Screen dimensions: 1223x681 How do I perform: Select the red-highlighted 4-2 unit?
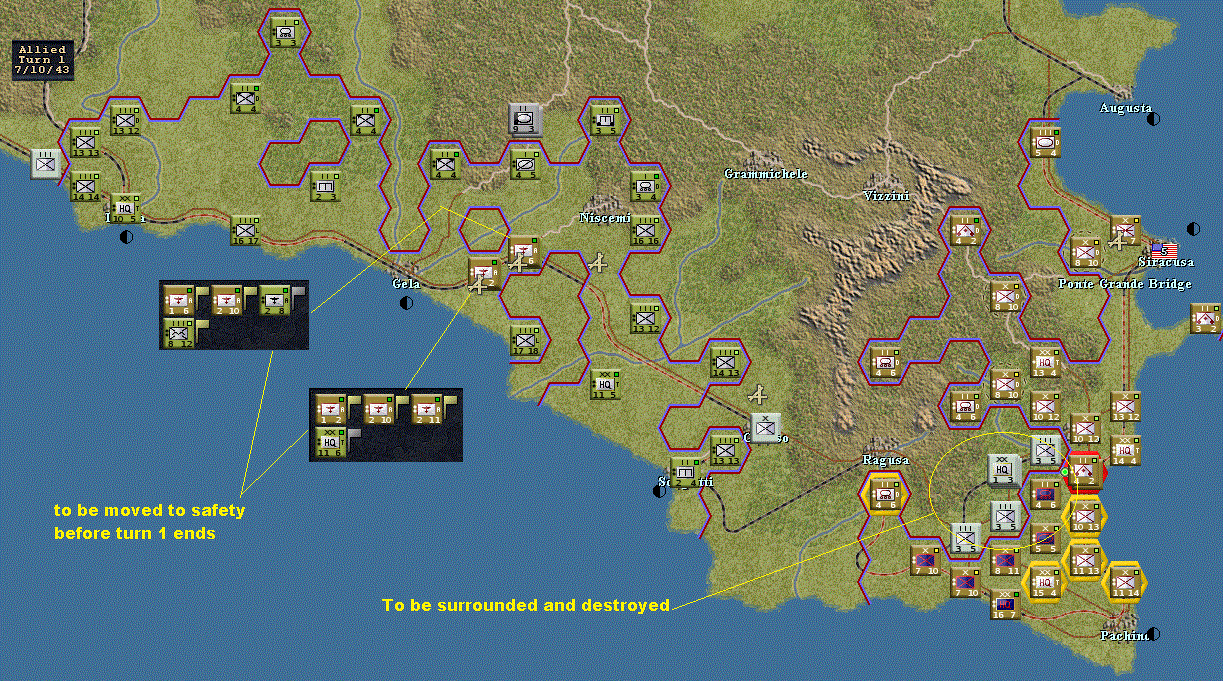point(1085,472)
